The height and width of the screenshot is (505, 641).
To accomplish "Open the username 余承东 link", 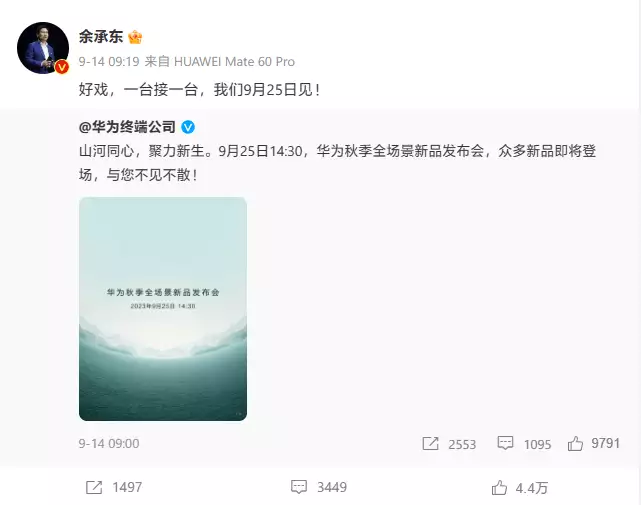I will (101, 37).
